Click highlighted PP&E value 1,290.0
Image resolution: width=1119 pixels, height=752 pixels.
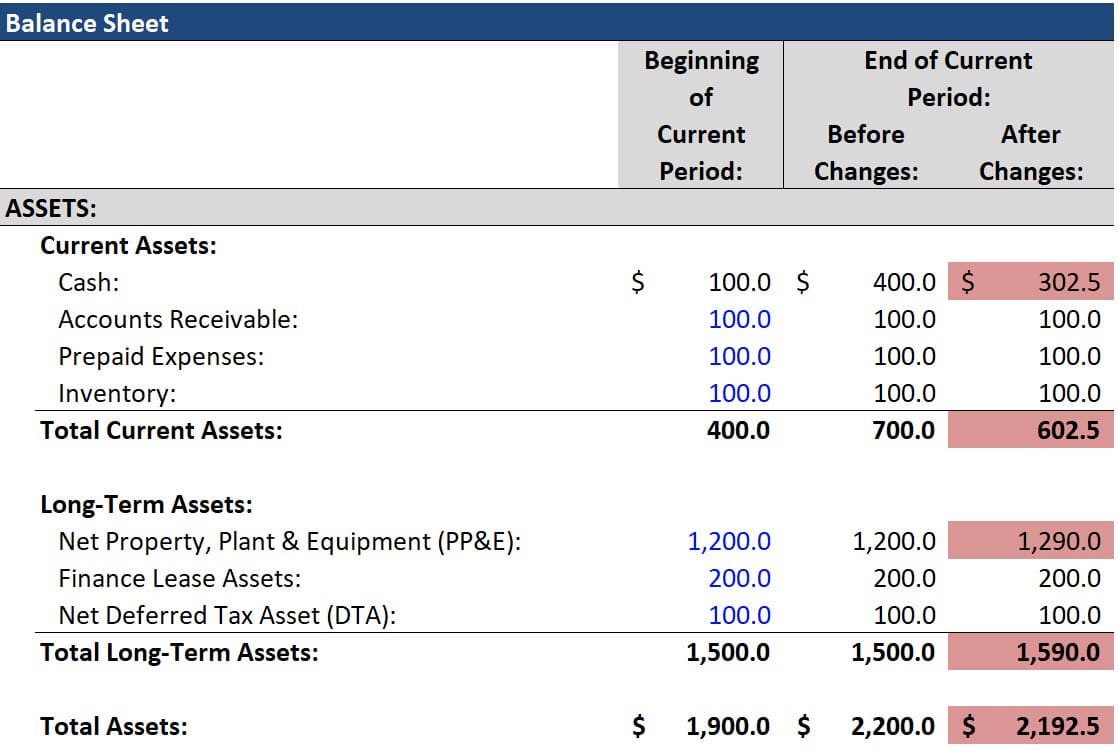pyautogui.click(x=1031, y=541)
